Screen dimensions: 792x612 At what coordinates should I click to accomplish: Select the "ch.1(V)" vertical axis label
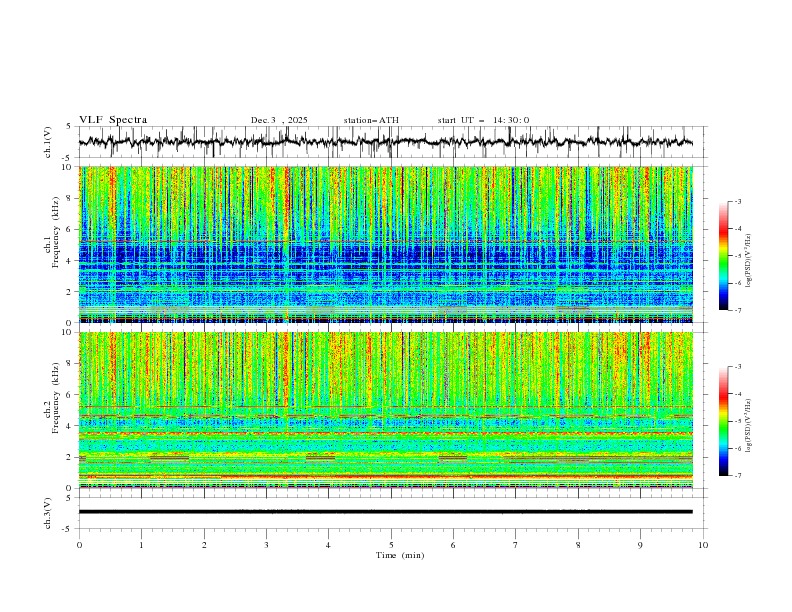[x=48, y=142]
